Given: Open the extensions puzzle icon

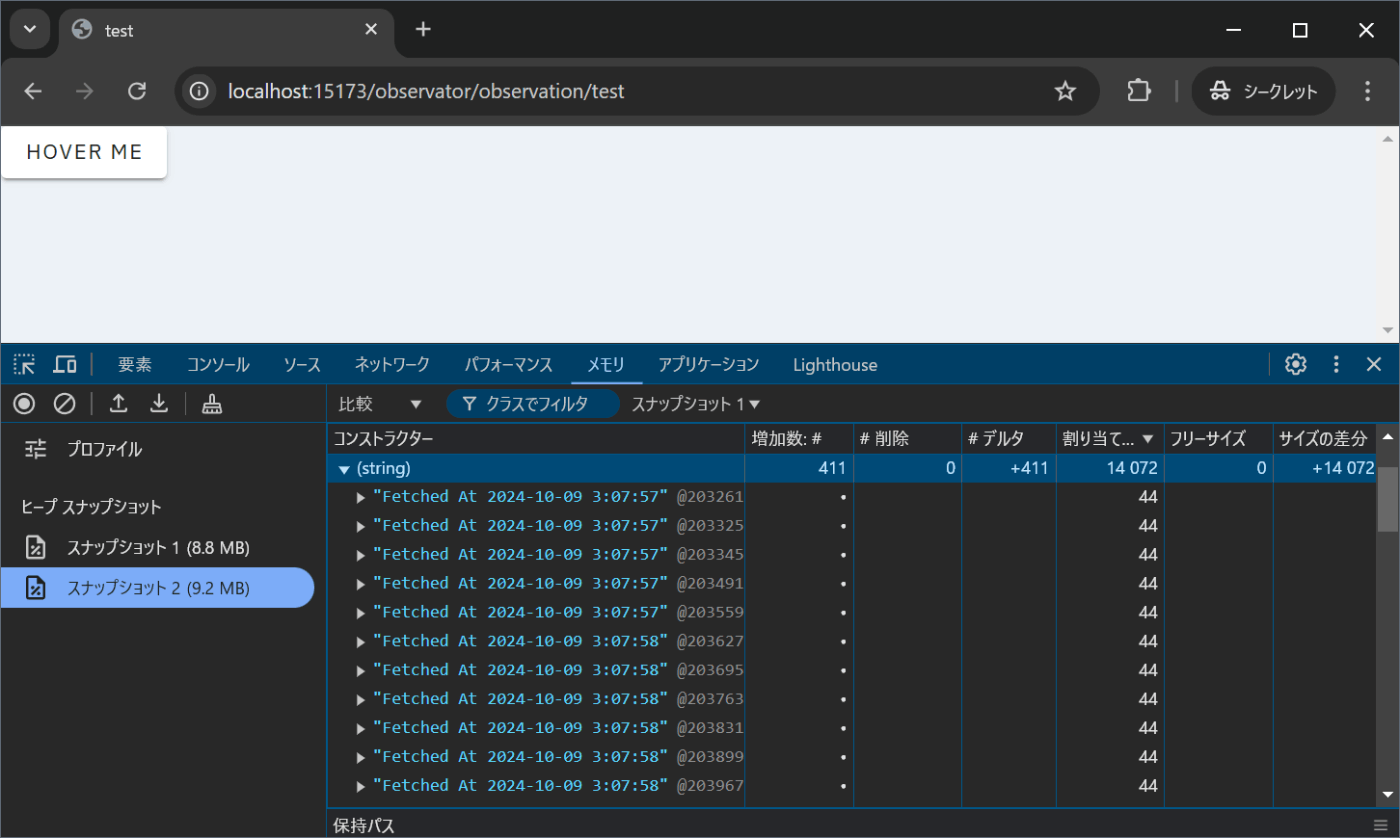Looking at the screenshot, I should coord(1139,91).
